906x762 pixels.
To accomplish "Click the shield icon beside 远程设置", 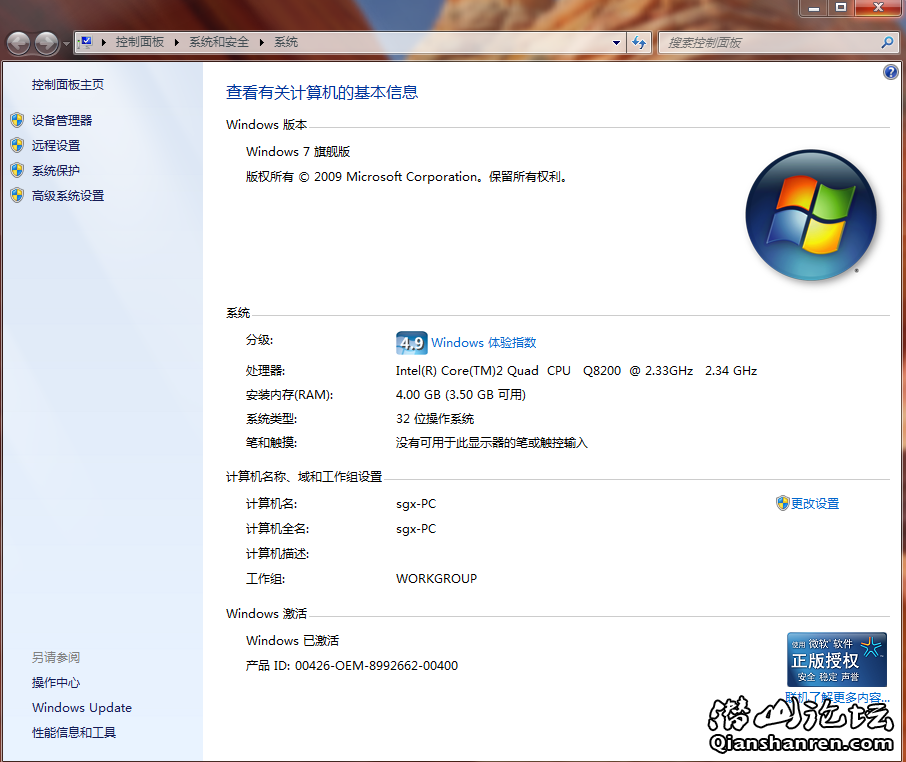I will click(x=17, y=145).
